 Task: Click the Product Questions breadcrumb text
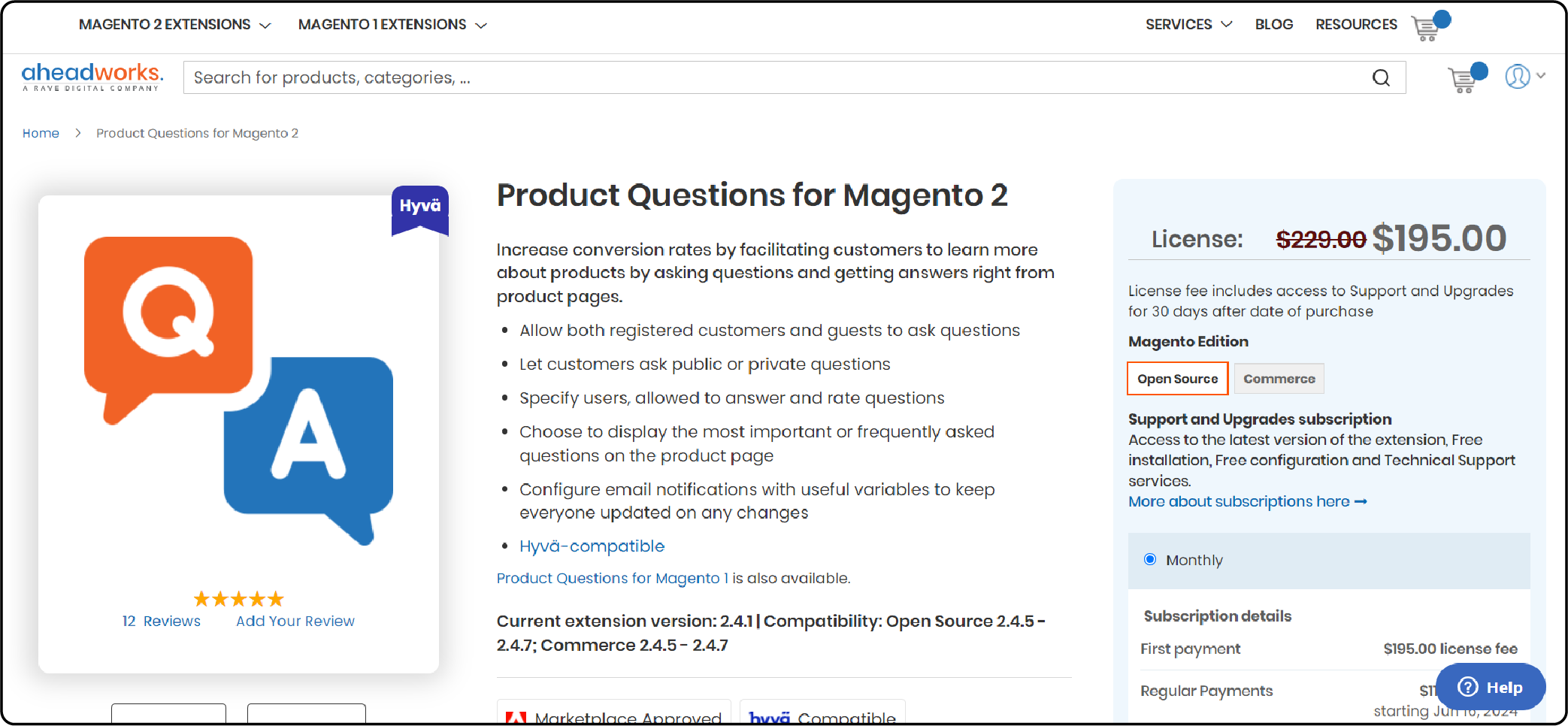click(197, 134)
